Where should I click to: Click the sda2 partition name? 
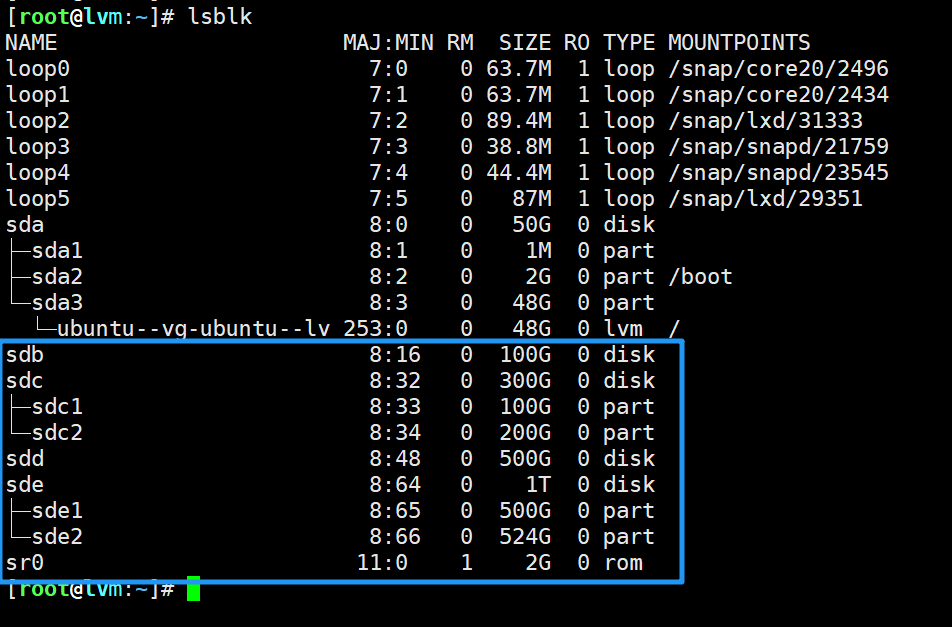point(57,277)
